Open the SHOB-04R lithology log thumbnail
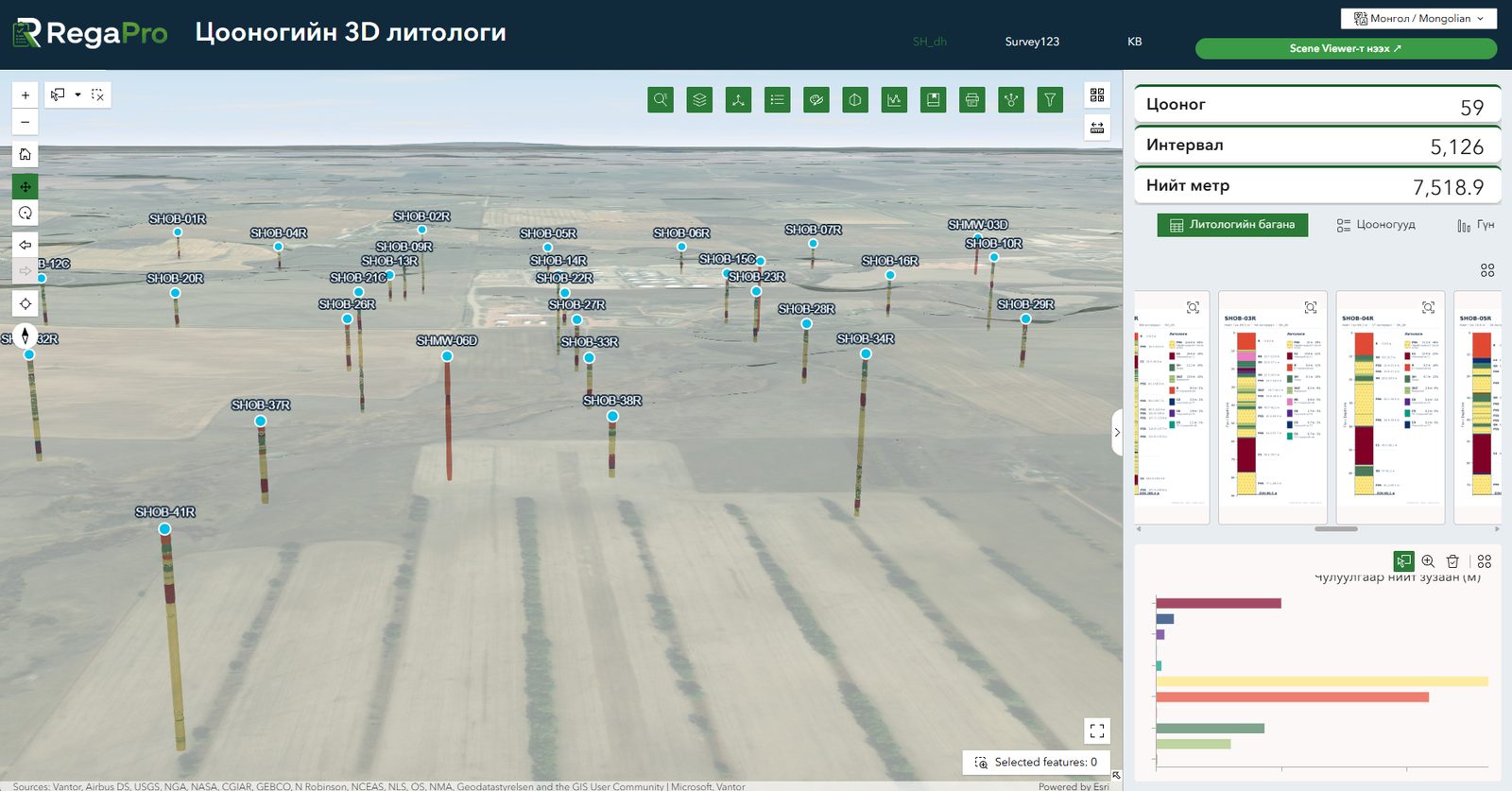This screenshot has width=1512, height=791. click(x=1390, y=407)
